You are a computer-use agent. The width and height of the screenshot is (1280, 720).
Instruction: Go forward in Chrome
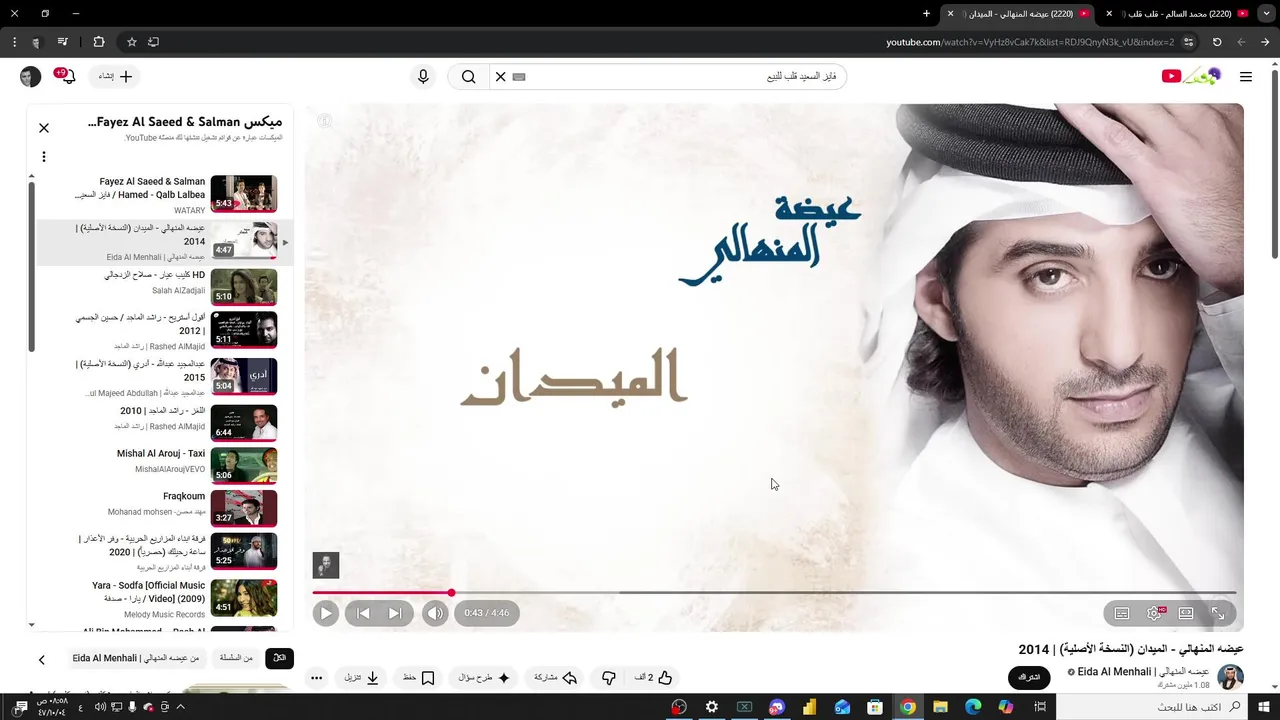pos(1241,42)
